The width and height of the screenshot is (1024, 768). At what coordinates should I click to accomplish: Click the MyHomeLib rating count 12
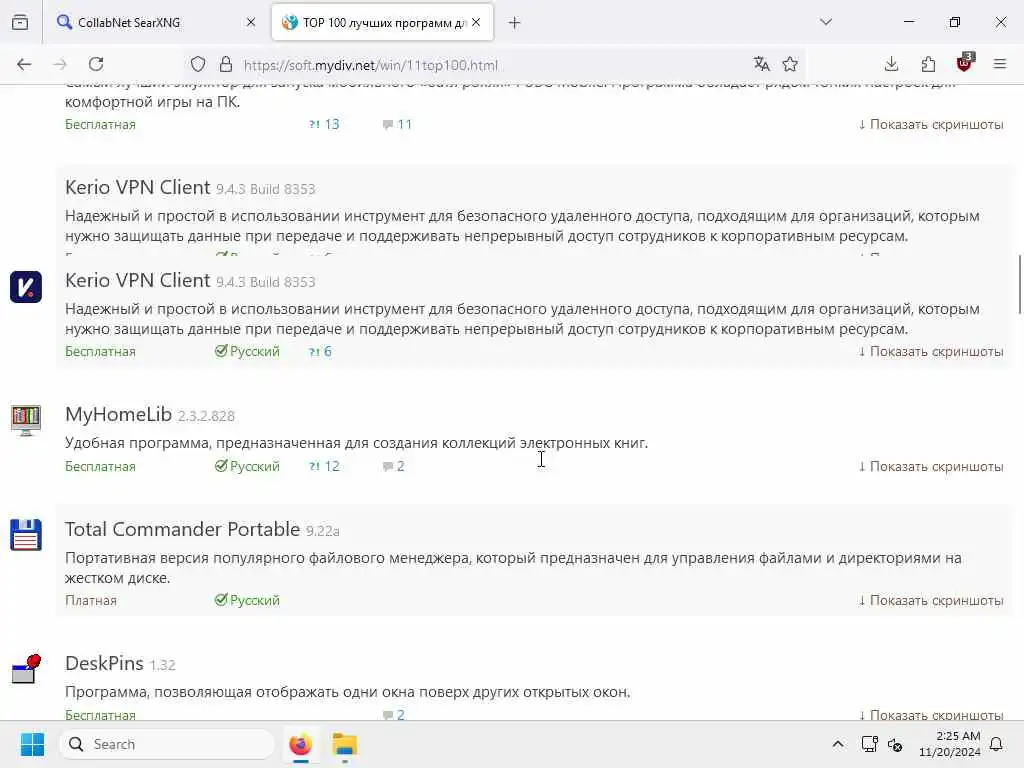tap(325, 466)
